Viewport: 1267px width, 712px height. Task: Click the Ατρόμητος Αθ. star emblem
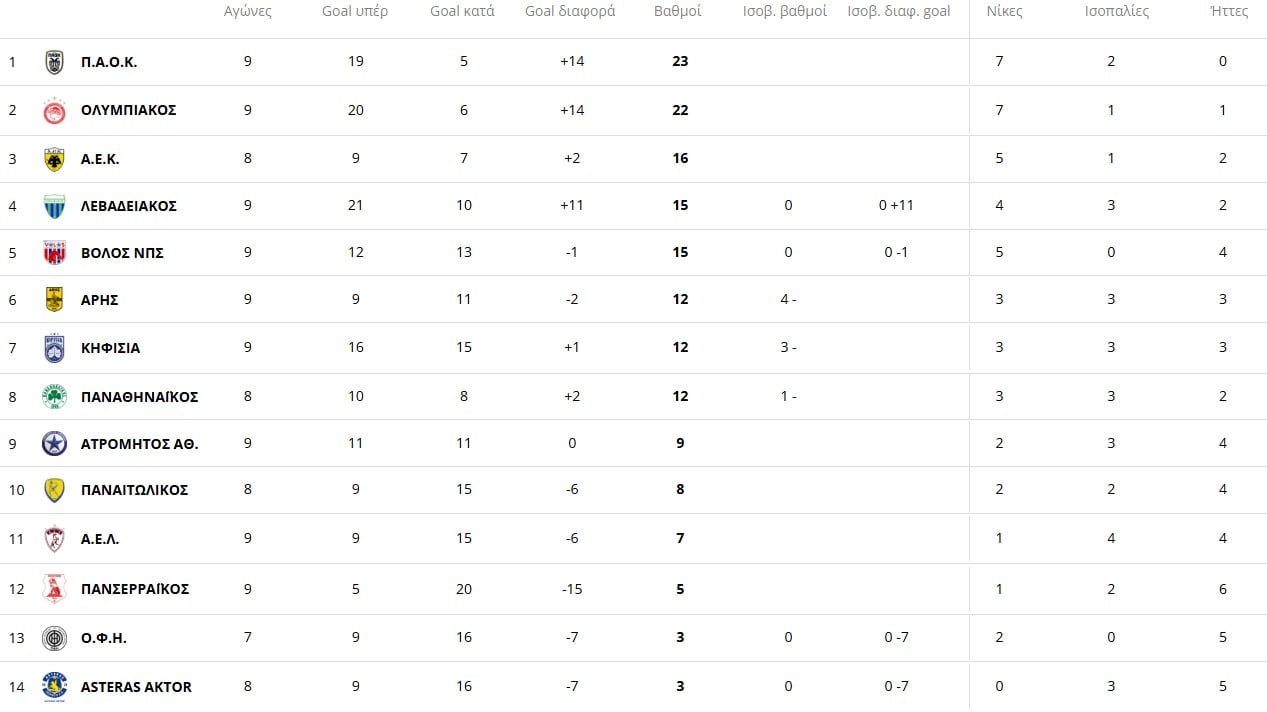pyautogui.click(x=54, y=443)
